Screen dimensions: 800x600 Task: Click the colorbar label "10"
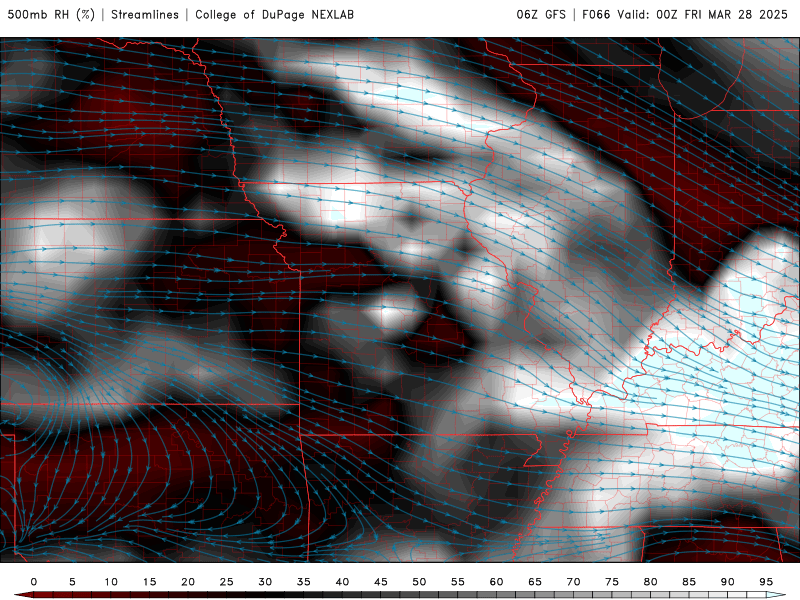point(111,582)
